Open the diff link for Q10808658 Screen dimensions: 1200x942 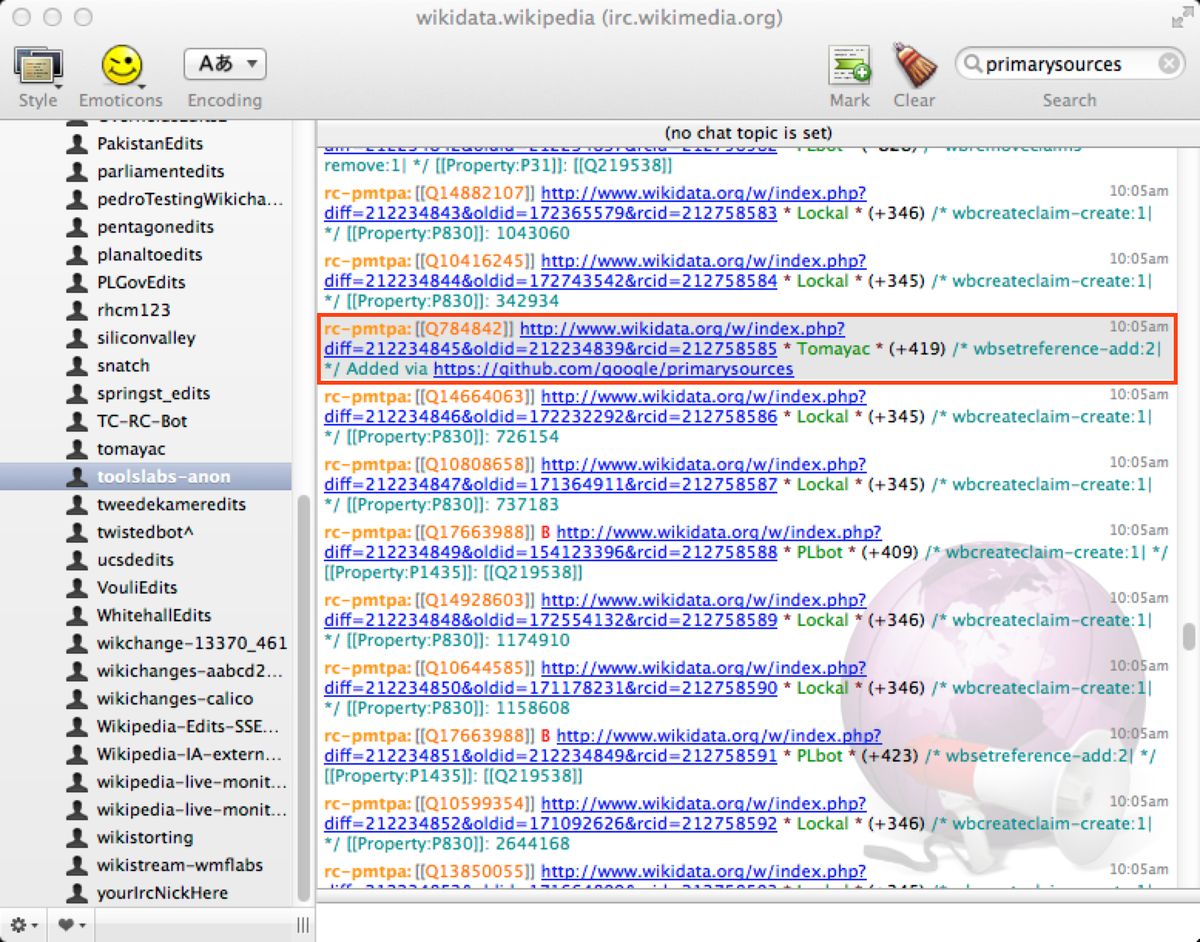point(596,475)
